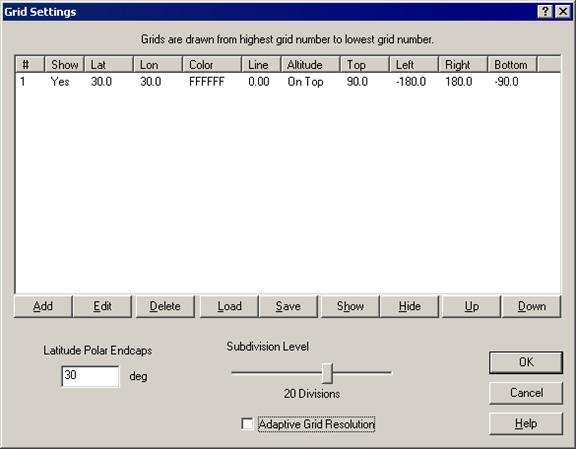The height and width of the screenshot is (449, 576).
Task: Click the Altitude column header
Action: click(x=310, y=65)
